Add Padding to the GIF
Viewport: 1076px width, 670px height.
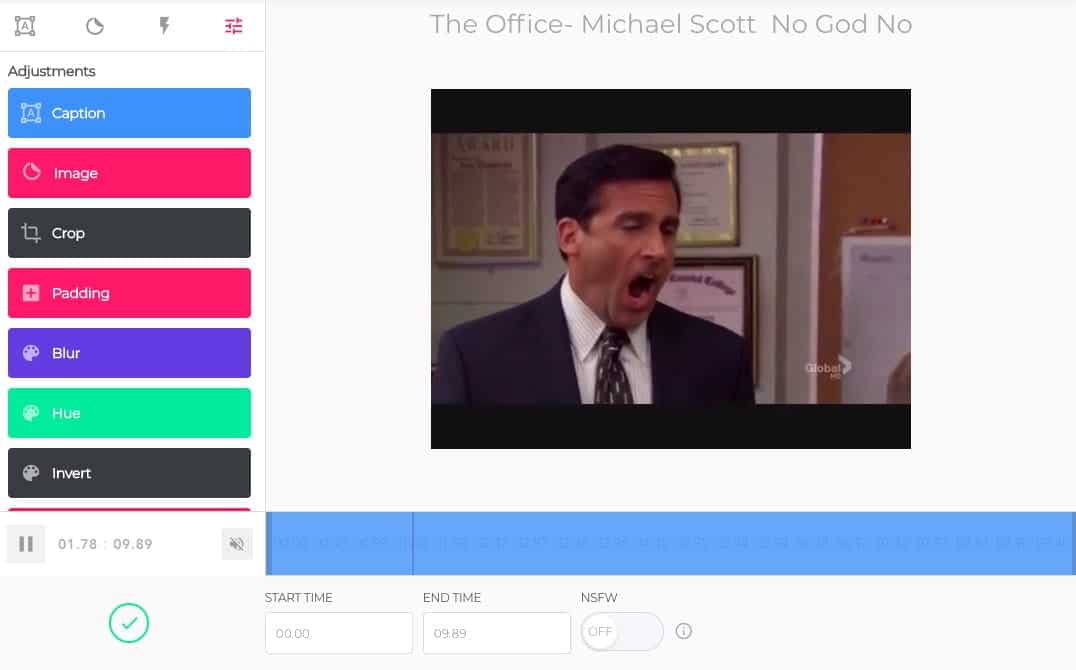coord(129,293)
